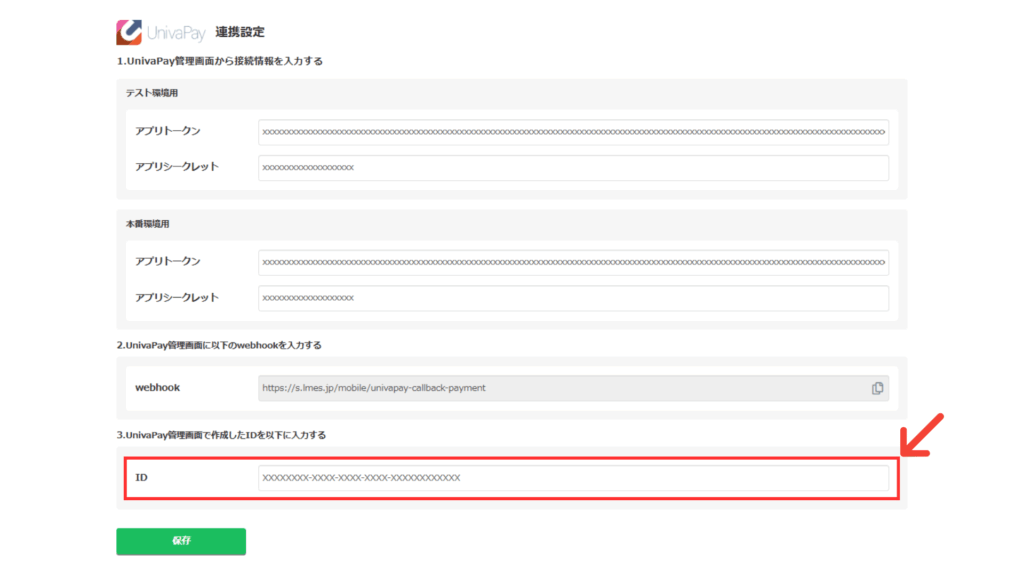
Task: Click the 本番環境用 section label
Action: point(148,224)
